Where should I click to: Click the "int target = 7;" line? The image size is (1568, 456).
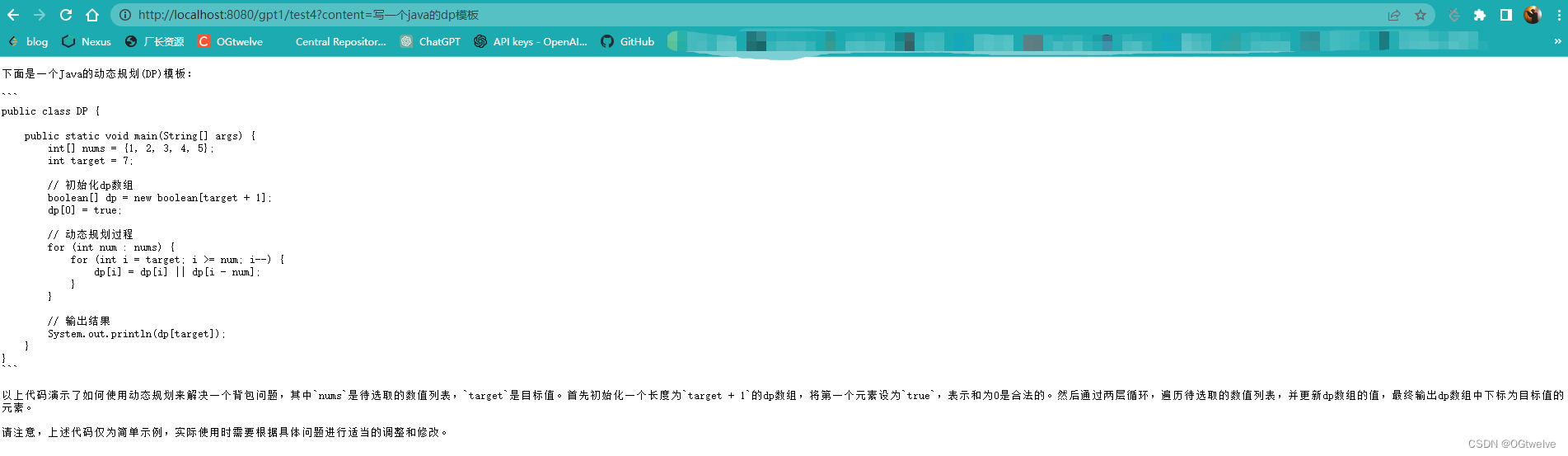[x=90, y=161]
